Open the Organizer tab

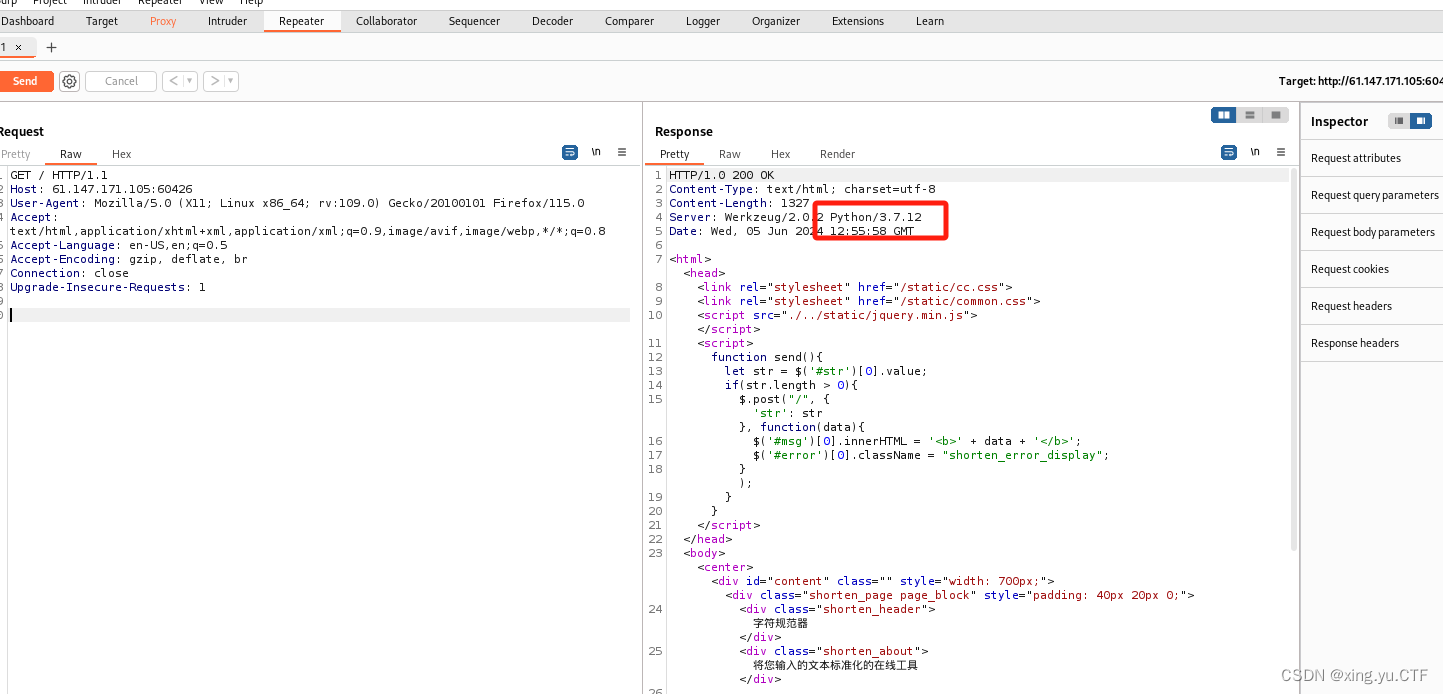pos(776,21)
